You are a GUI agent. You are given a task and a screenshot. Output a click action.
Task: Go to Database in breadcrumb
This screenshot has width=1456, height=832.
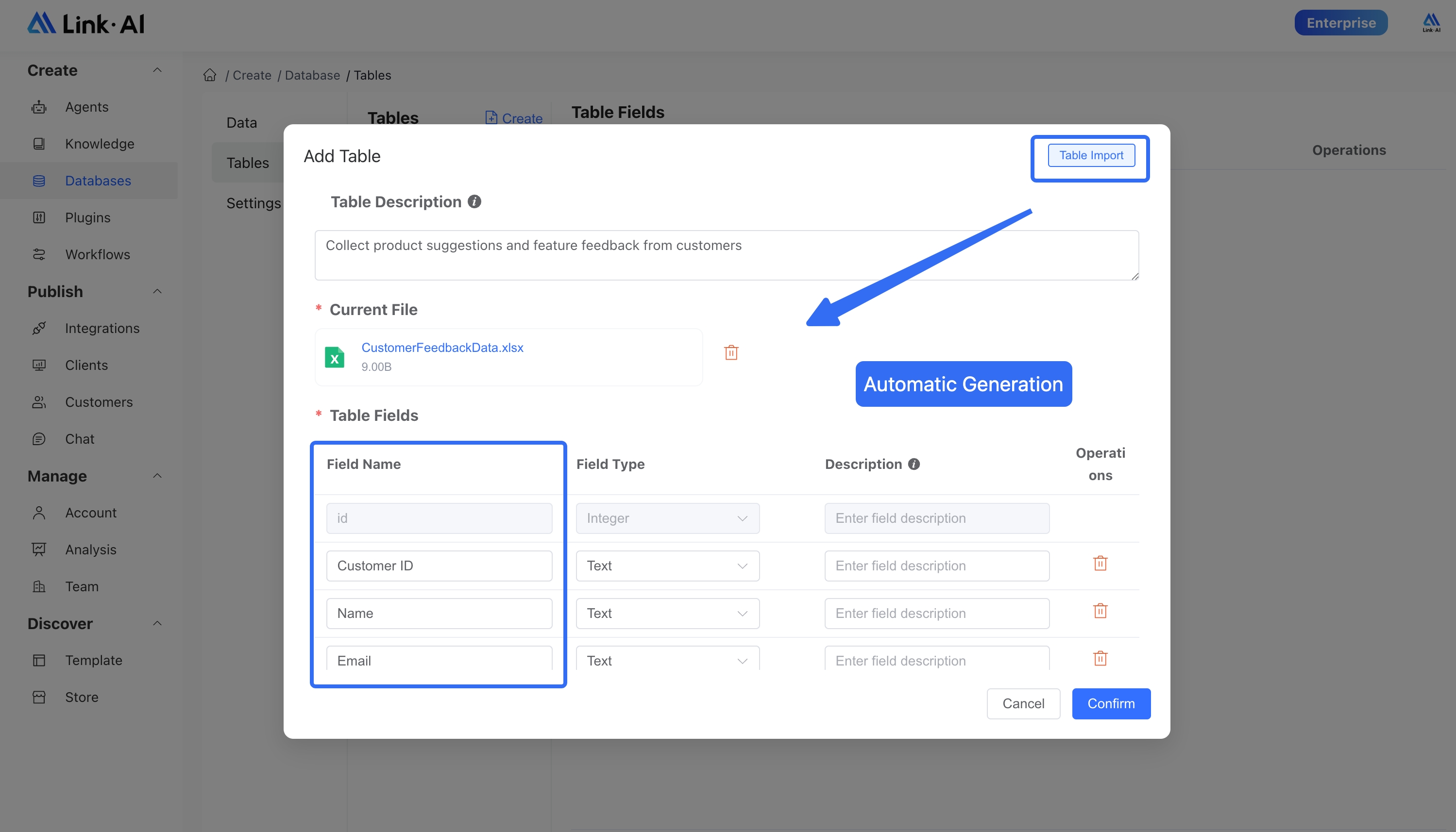point(312,75)
